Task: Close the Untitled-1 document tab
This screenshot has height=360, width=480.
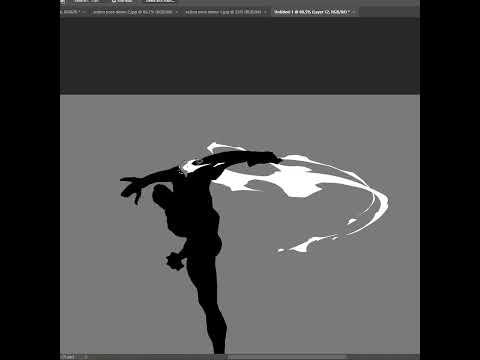Action: click(354, 12)
